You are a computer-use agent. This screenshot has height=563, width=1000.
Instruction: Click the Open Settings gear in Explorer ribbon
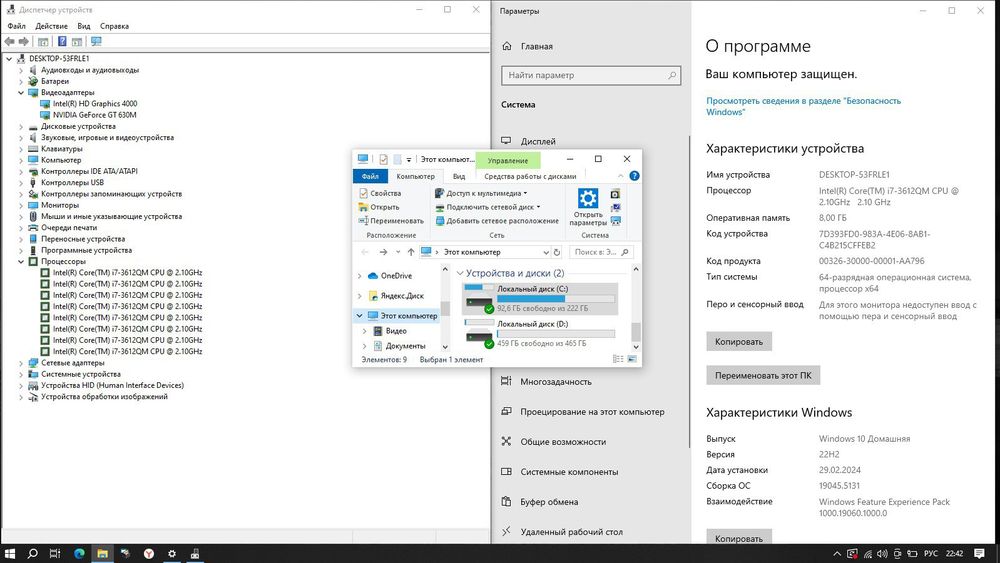point(587,207)
